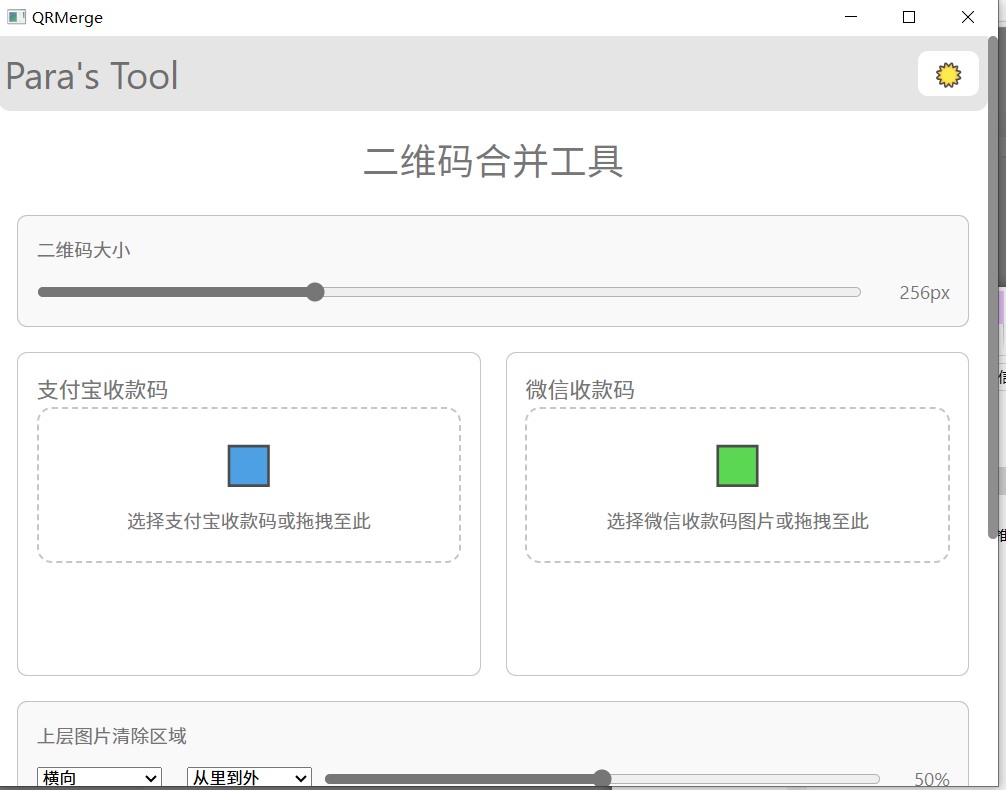Screen dimensions: 1006x790
Task: Click the clear-region percentage slider handle
Action: [x=602, y=779]
